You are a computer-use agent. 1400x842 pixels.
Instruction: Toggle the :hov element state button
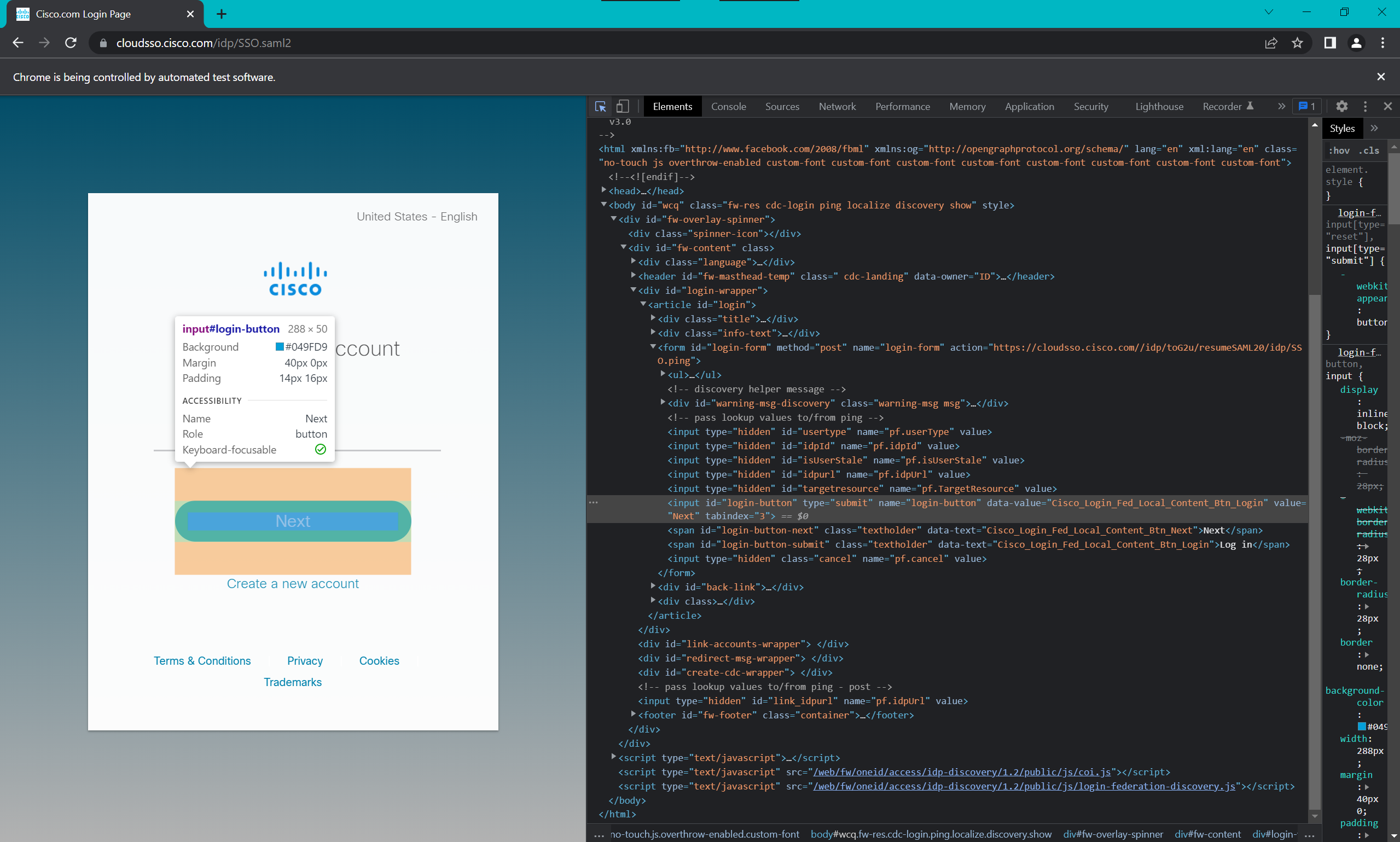pyautogui.click(x=1339, y=150)
